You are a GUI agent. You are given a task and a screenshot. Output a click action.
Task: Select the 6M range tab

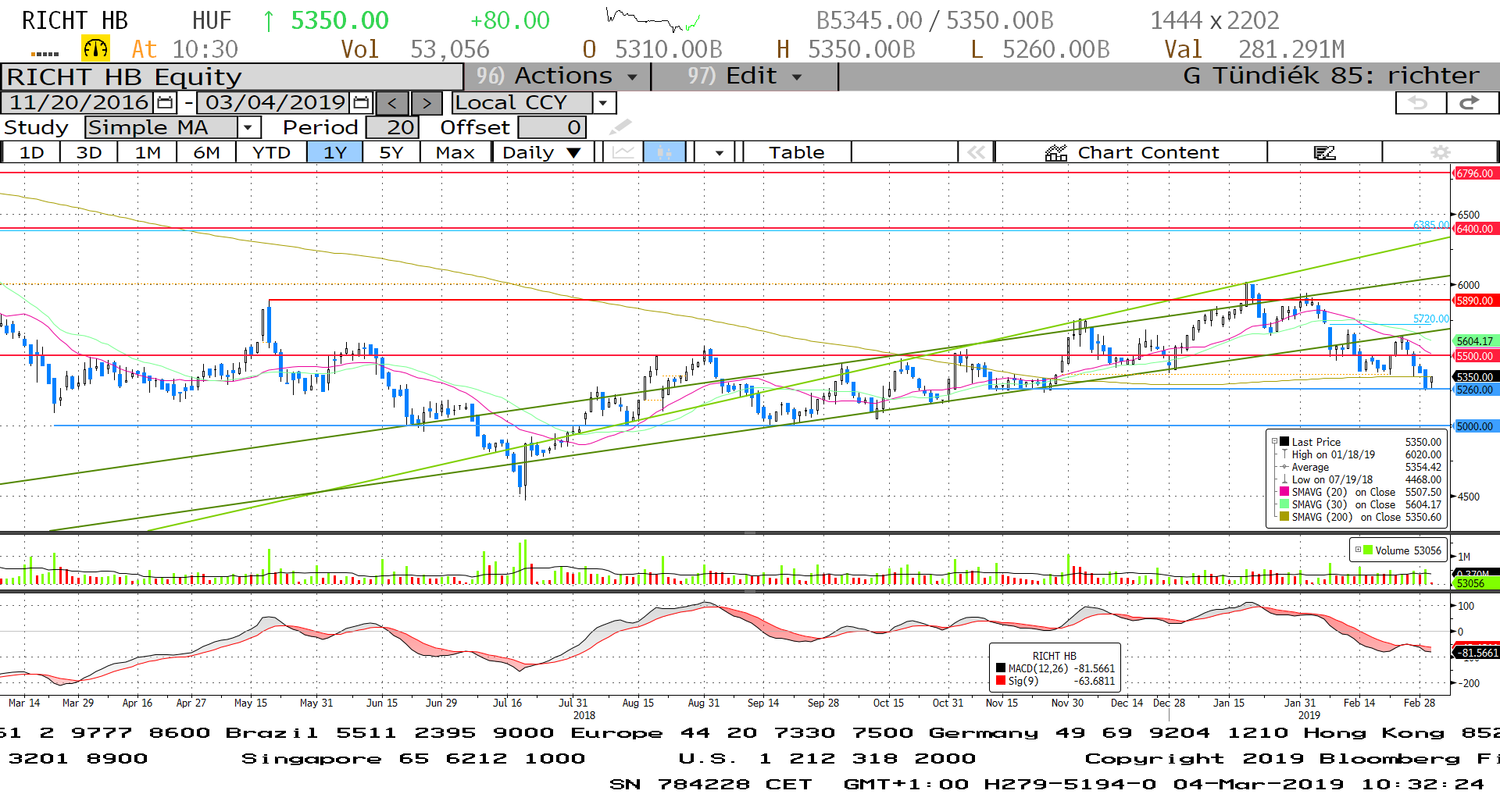[x=206, y=152]
